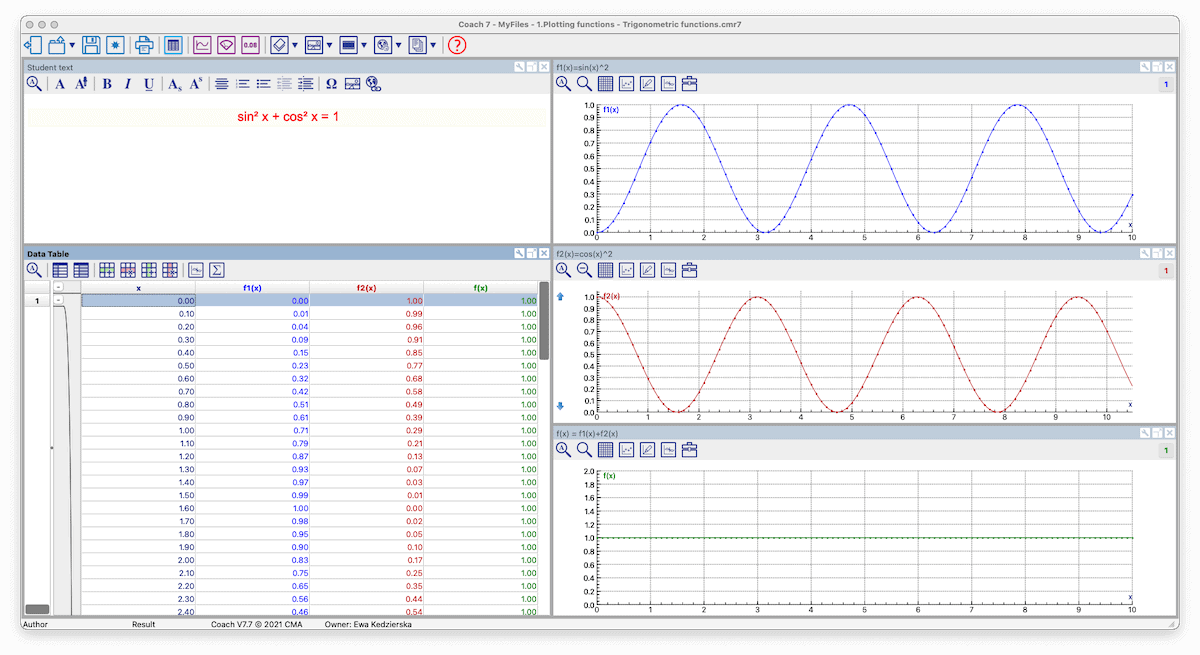Open the toolbox icon in f2(x)=cos(x)^2 graph
1200x655 pixels.
(x=690, y=270)
